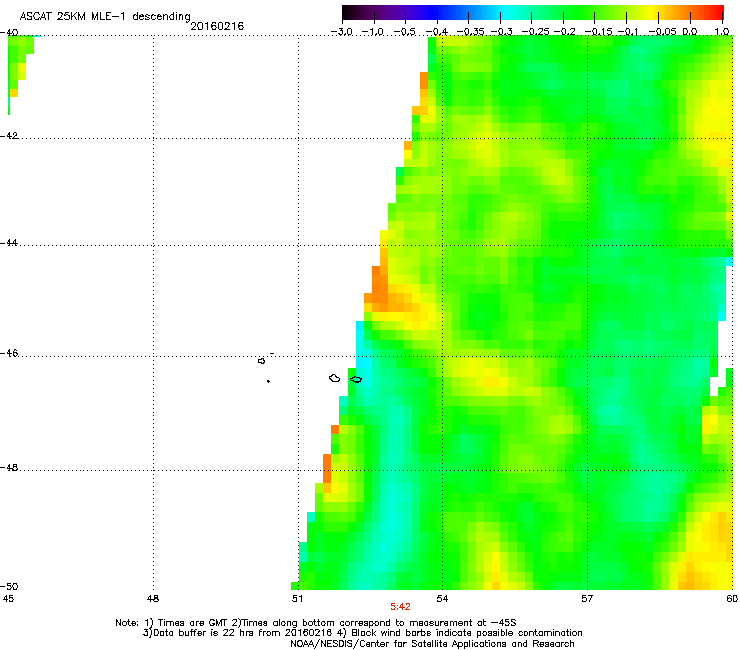Click the -0.05 colorbar tick label
The width and height of the screenshot is (740, 650).
coord(662,32)
